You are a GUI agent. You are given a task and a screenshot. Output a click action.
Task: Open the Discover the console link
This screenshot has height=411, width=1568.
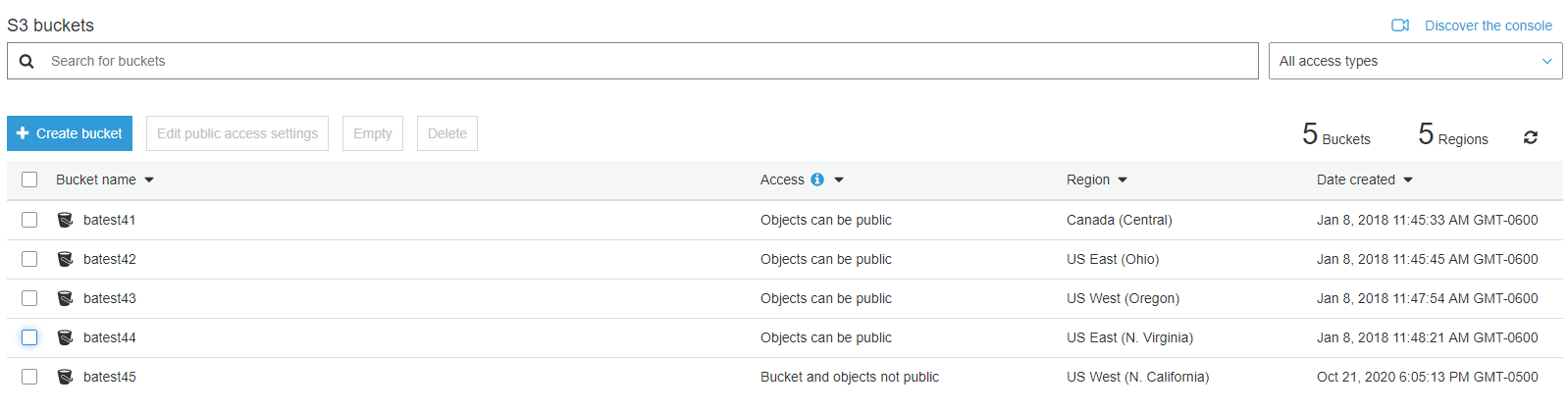[1488, 26]
